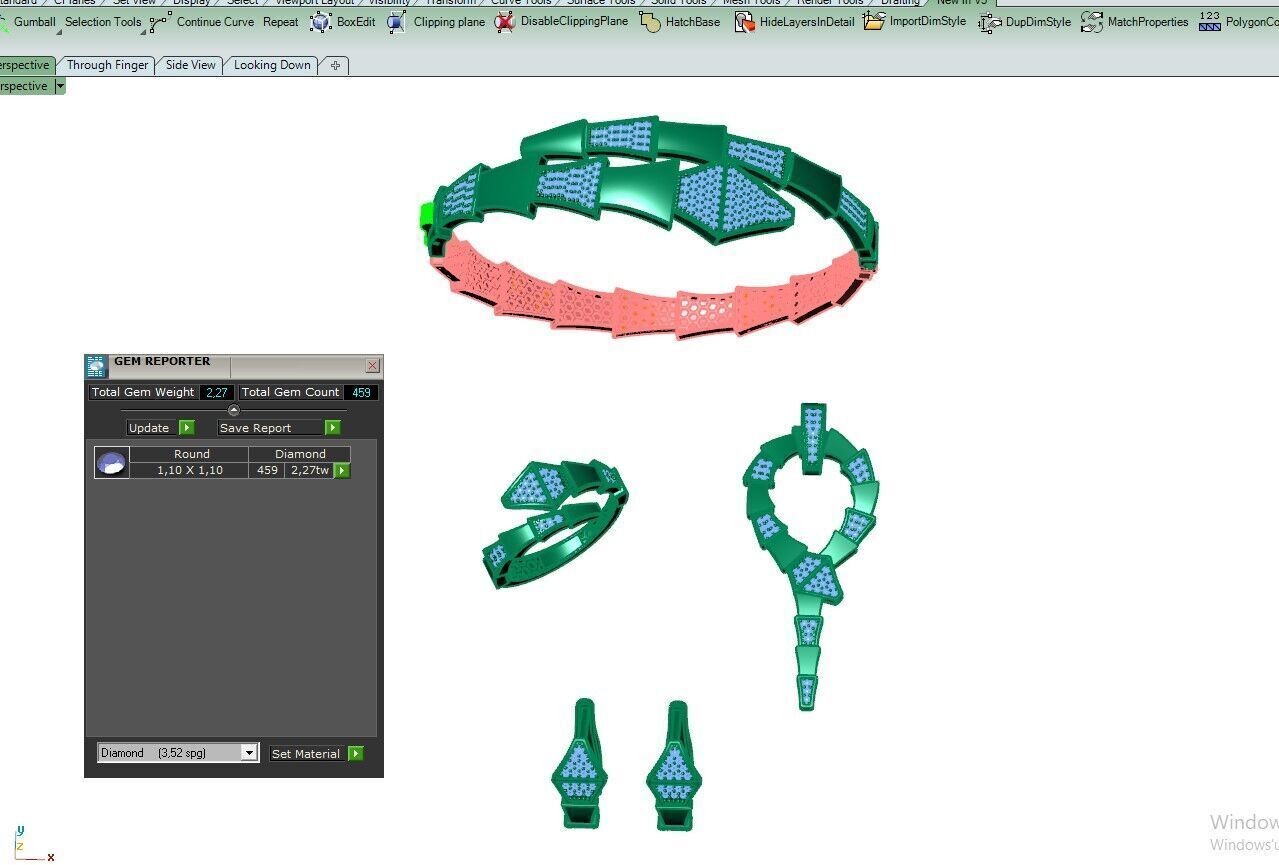Select the teardrop pendant model

pyautogui.click(x=810, y=555)
